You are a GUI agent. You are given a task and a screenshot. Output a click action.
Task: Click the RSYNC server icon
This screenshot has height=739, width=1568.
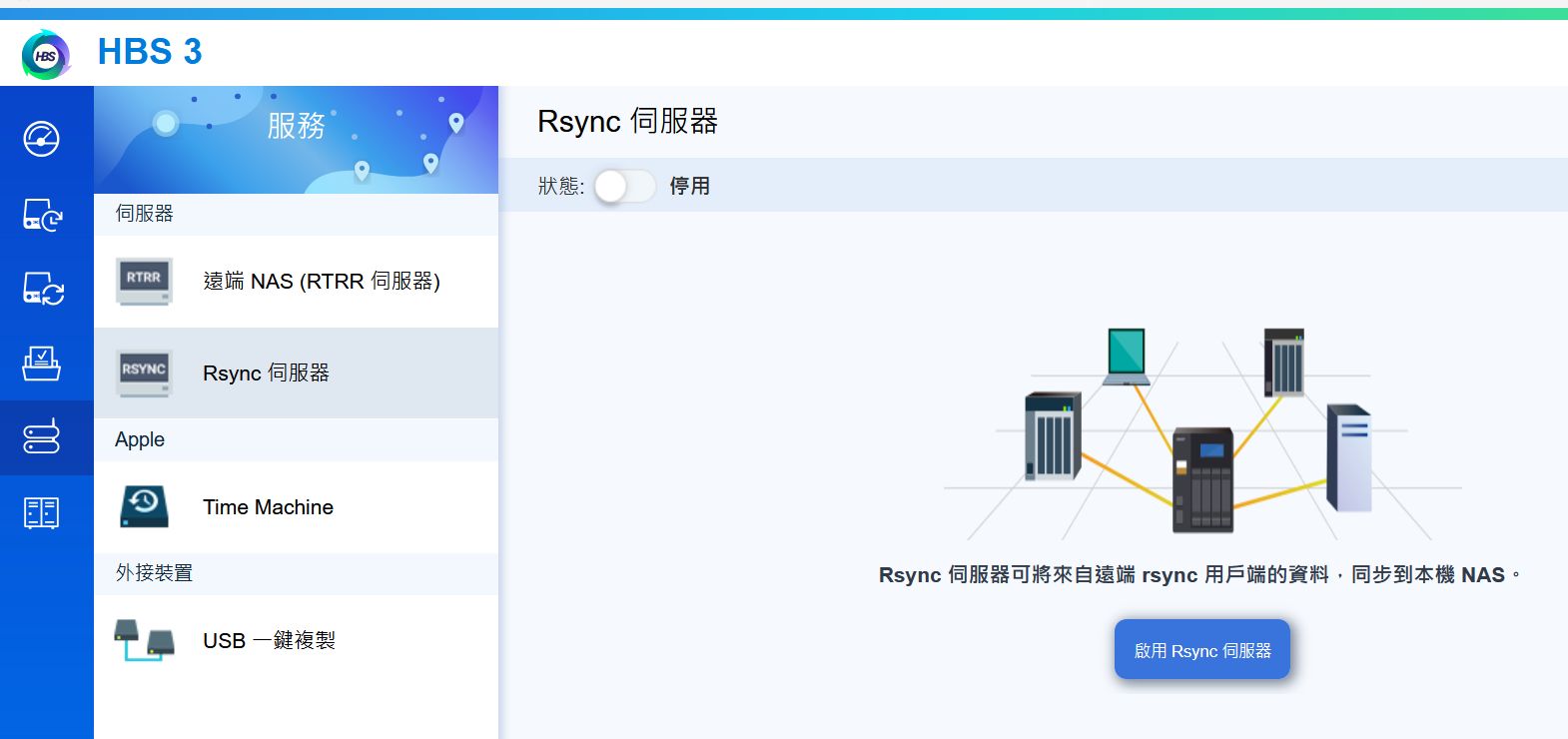tap(144, 373)
